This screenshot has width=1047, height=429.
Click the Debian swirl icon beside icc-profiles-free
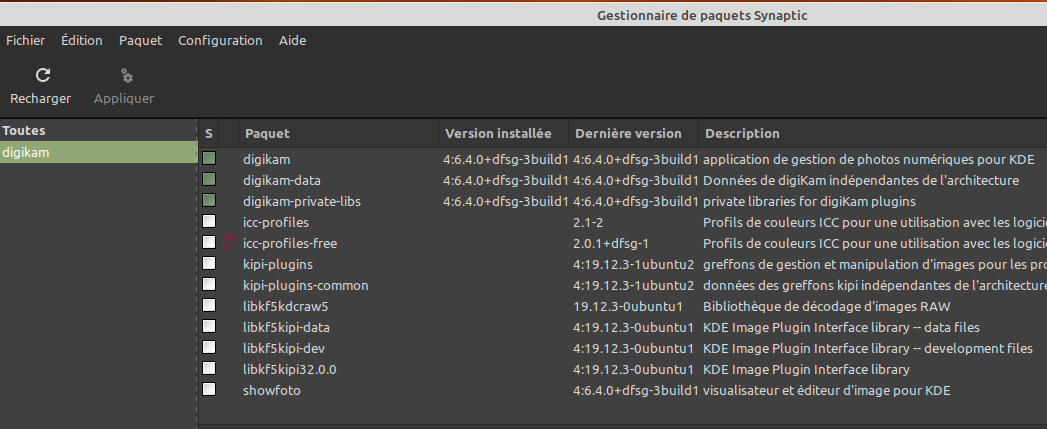tap(228, 243)
